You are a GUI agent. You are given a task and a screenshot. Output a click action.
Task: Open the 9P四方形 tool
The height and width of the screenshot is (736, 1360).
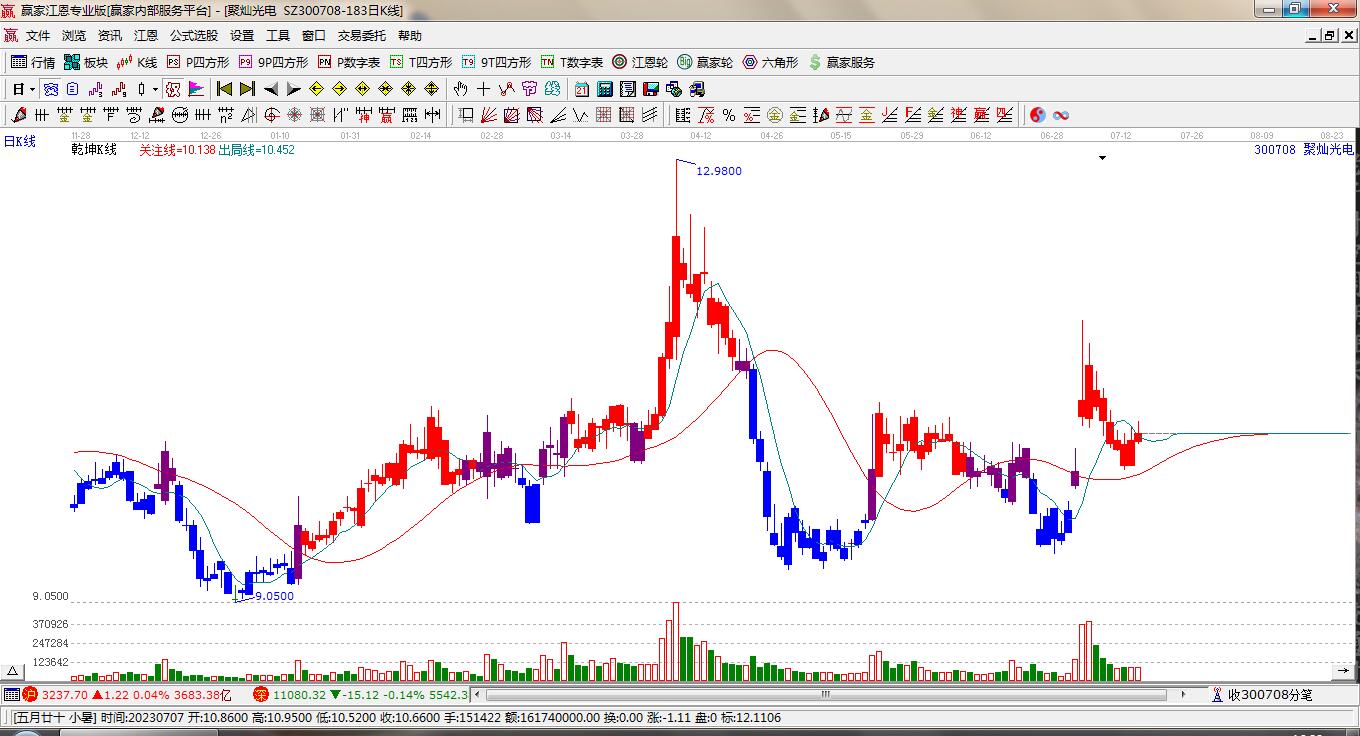(x=273, y=62)
